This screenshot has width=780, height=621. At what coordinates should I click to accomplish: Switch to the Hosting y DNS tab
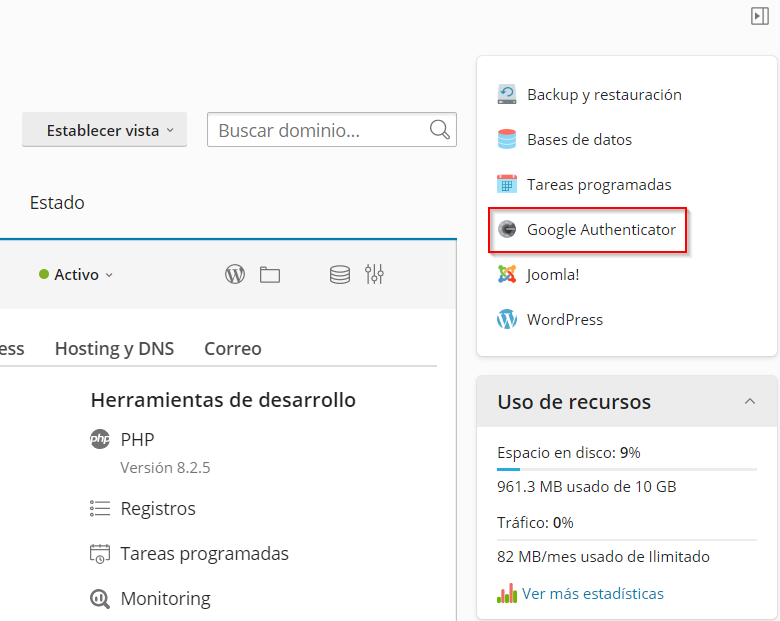click(114, 349)
